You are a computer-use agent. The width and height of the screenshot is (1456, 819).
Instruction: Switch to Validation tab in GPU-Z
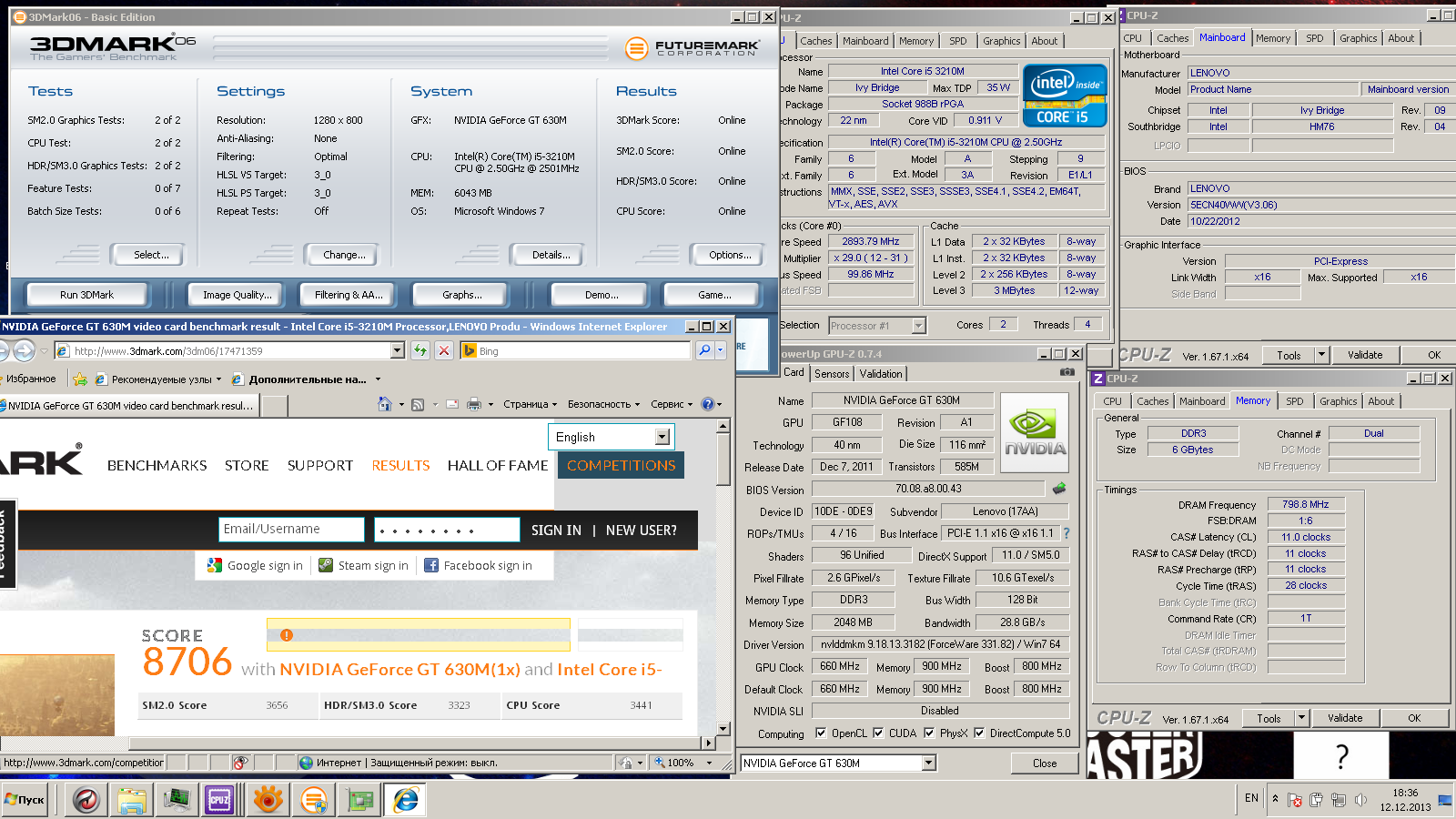(x=881, y=373)
